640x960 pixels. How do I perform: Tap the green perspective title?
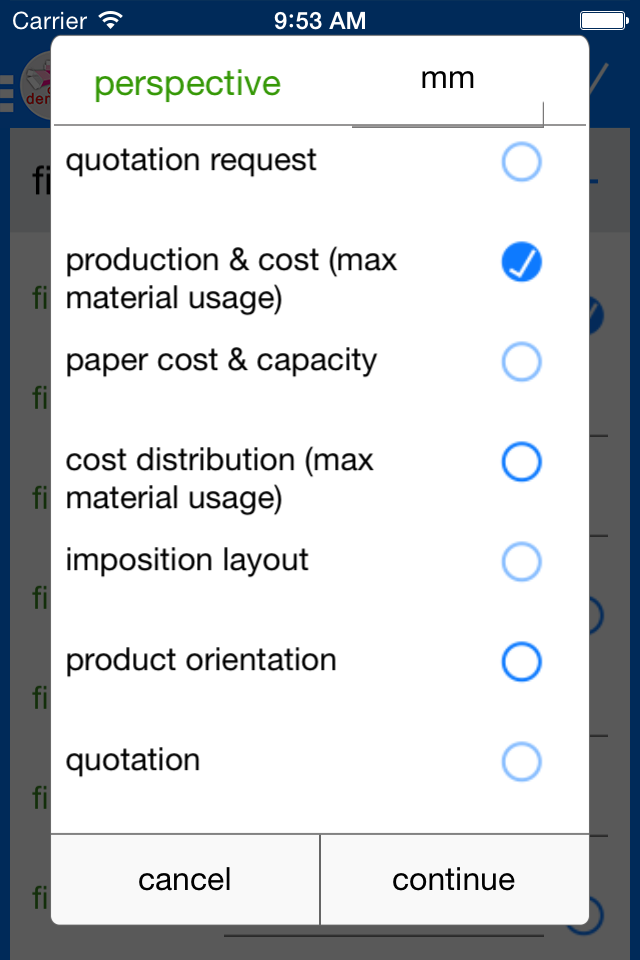pyautogui.click(x=187, y=84)
